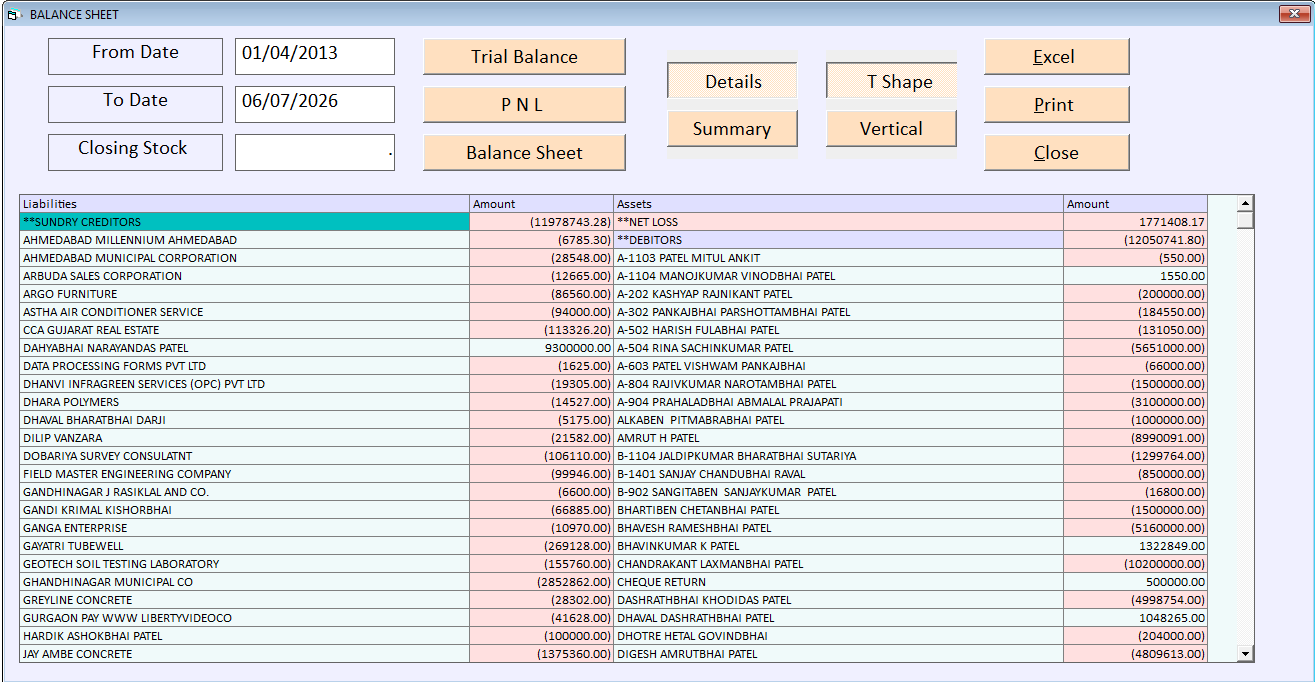Click the Assets column header
1315x682 pixels.
pyautogui.click(x=838, y=204)
